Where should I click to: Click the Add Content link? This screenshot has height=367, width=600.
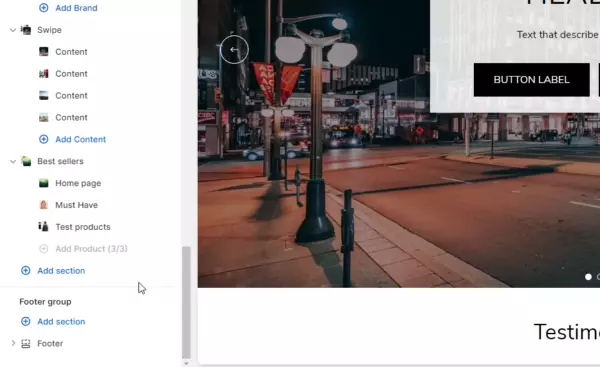pos(80,139)
